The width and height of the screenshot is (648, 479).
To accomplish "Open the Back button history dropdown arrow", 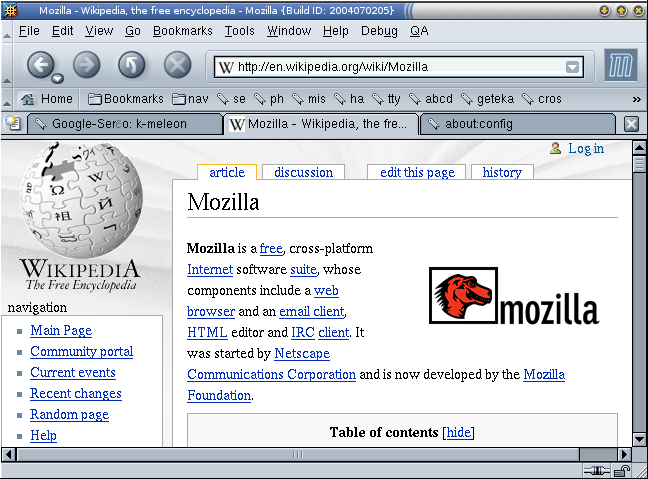I will pyautogui.click(x=57, y=79).
